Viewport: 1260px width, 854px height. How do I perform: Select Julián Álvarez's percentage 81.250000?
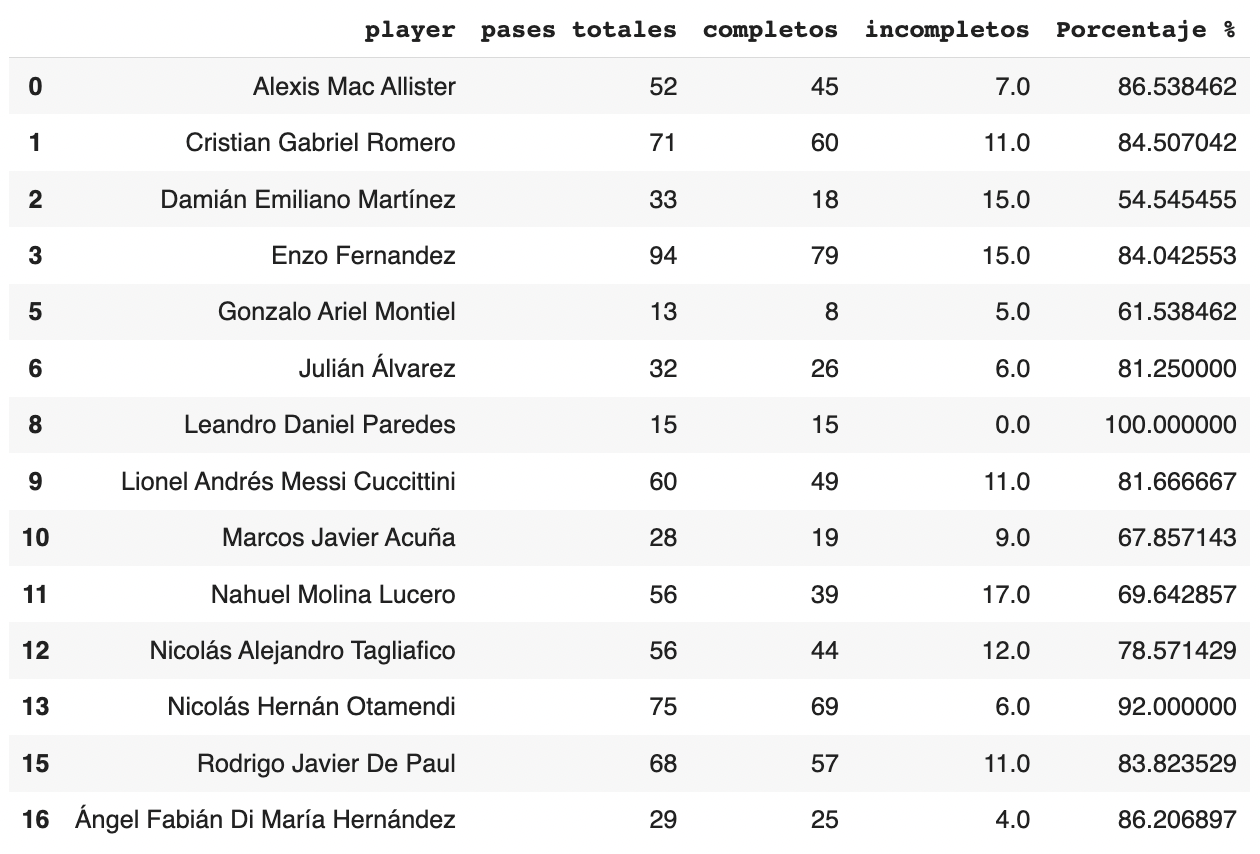point(1177,369)
